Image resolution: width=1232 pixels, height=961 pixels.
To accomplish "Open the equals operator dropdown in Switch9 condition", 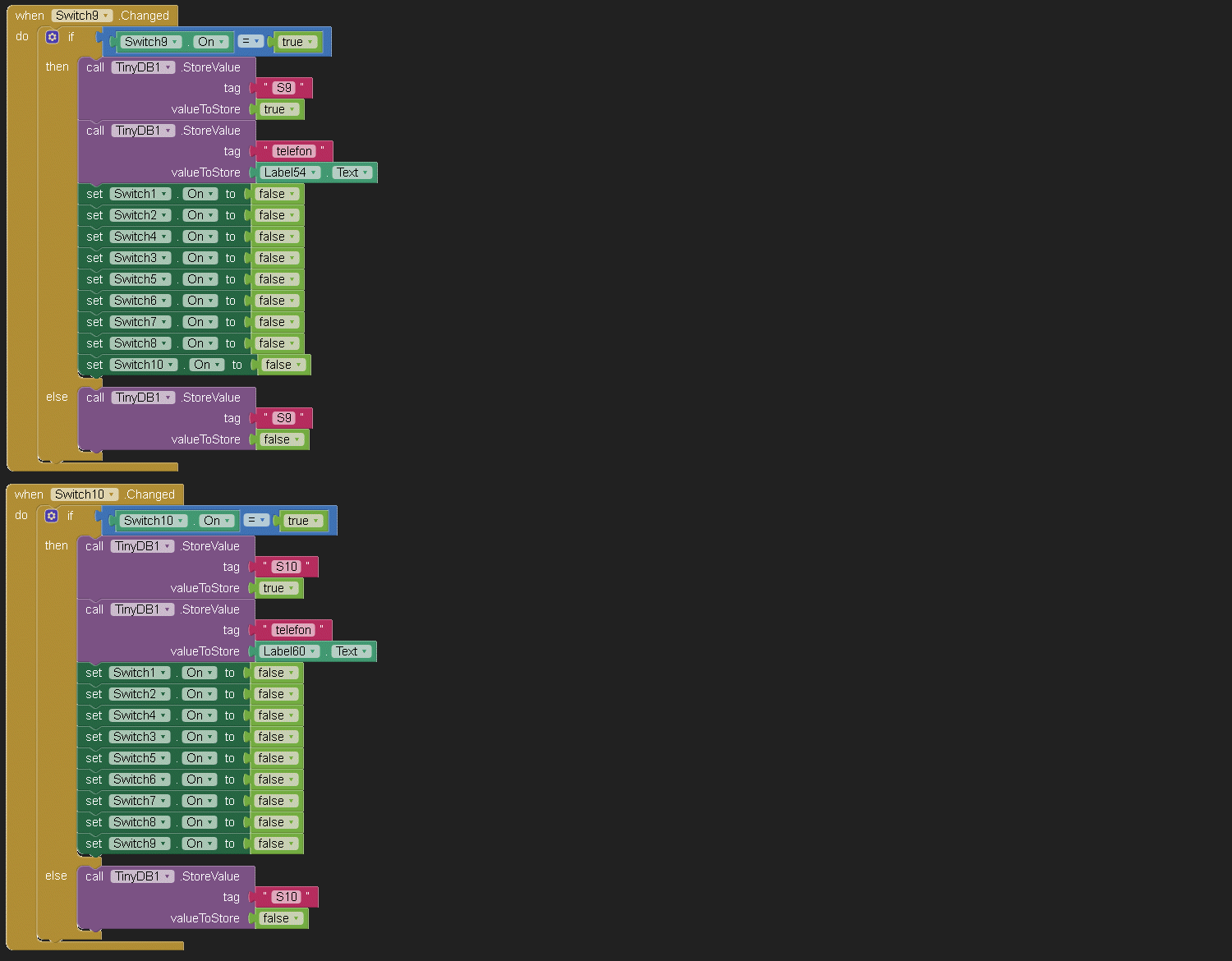I will click(251, 41).
